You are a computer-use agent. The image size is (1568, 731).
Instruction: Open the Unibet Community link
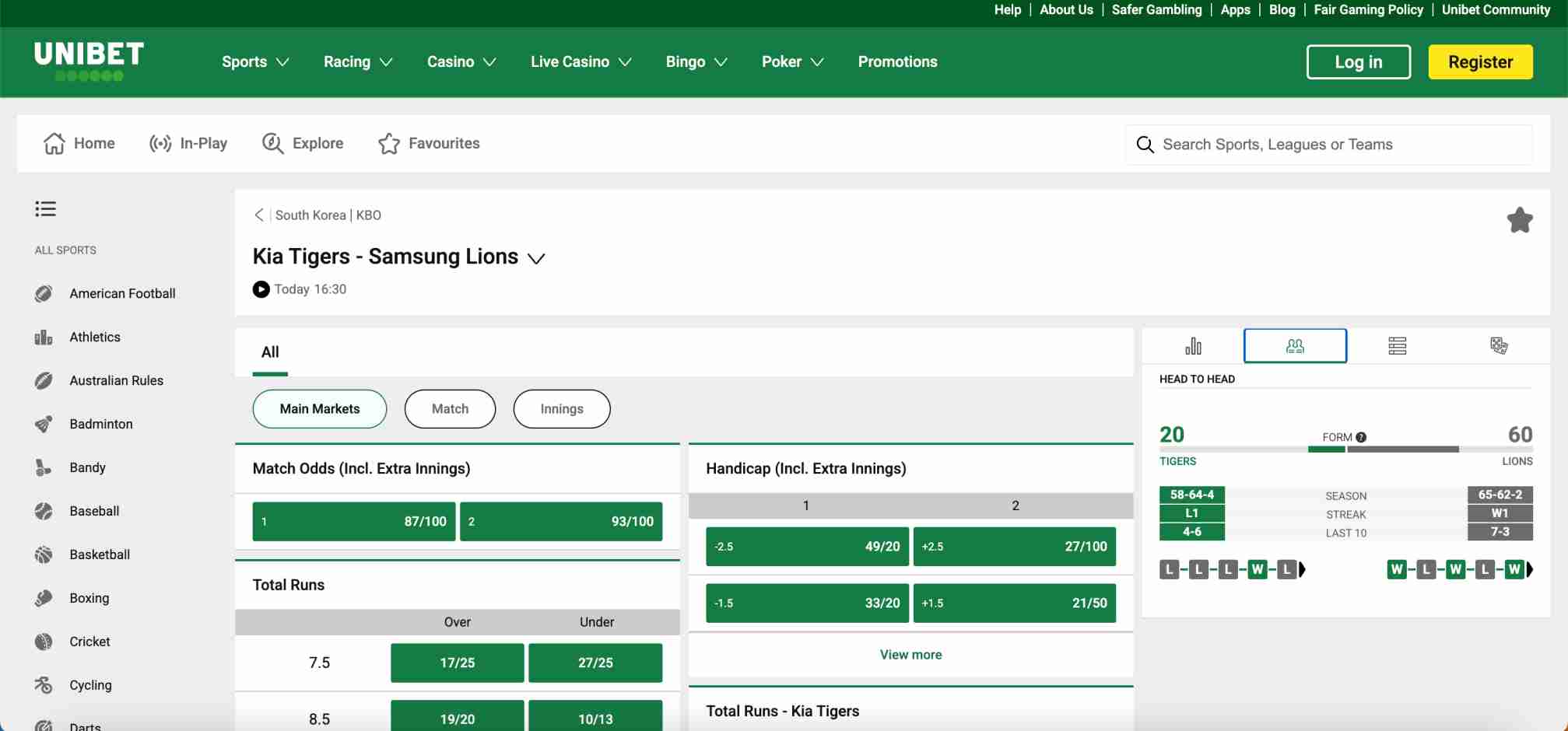1496,9
